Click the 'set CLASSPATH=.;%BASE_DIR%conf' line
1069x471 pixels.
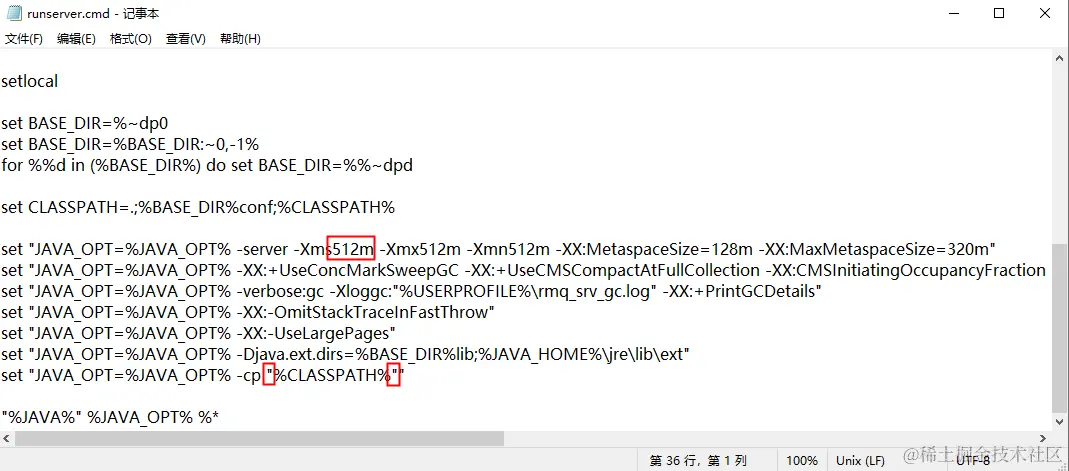point(198,208)
